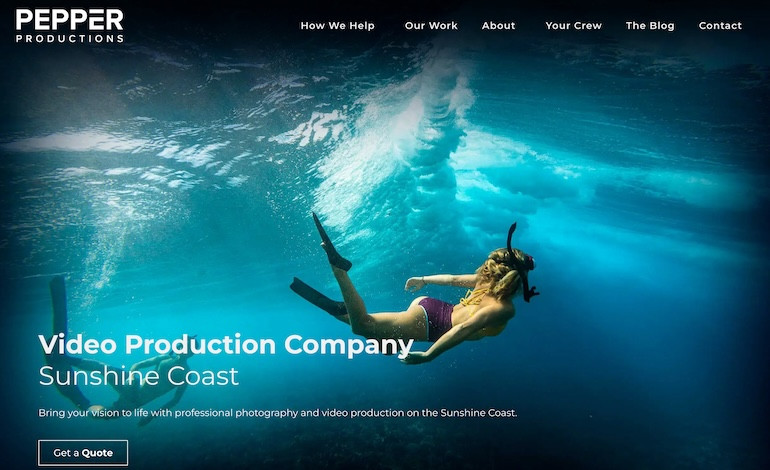Select Your Crew in the navigation
Screen dimensions: 770x470
[x=573, y=26]
